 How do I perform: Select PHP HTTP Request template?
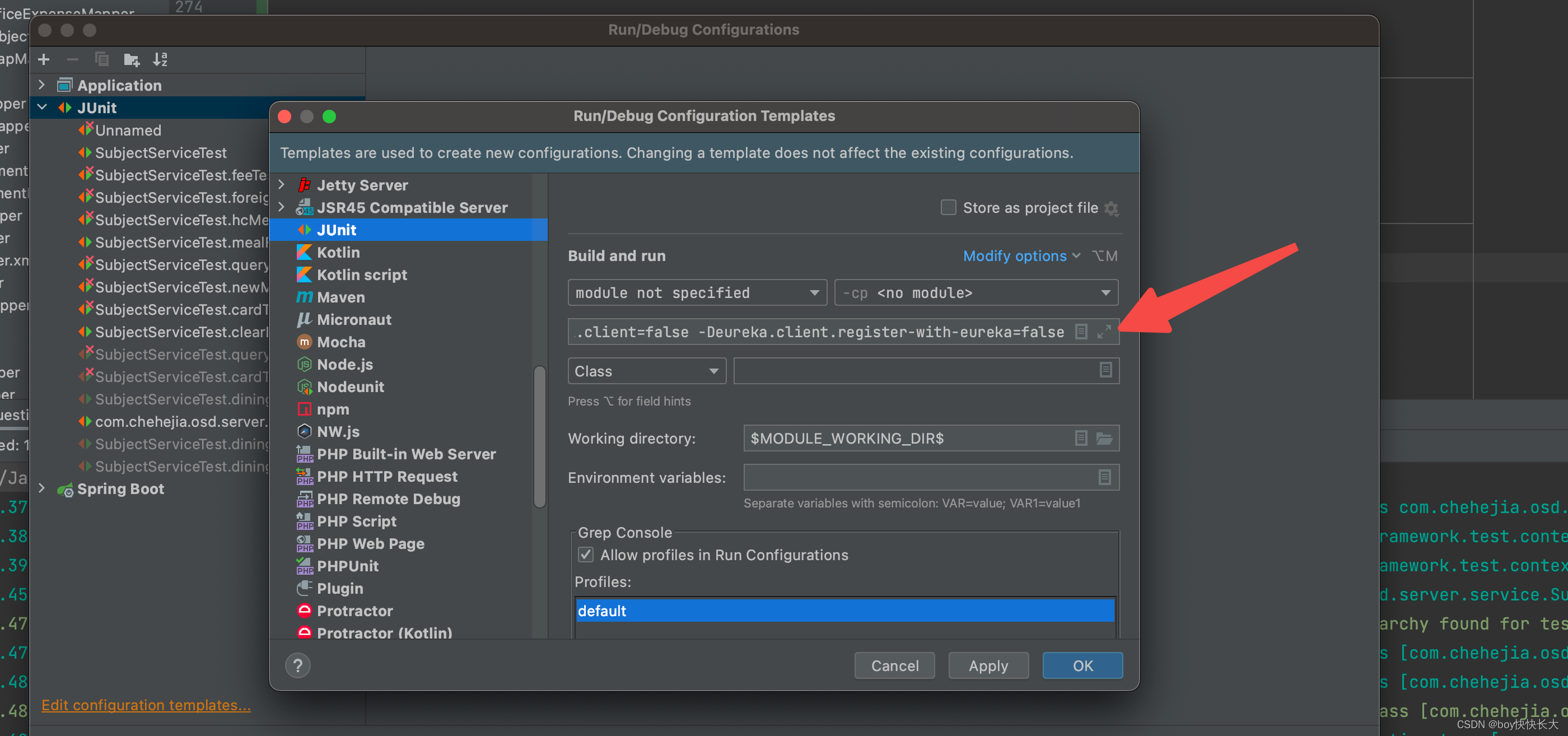[x=408, y=477]
